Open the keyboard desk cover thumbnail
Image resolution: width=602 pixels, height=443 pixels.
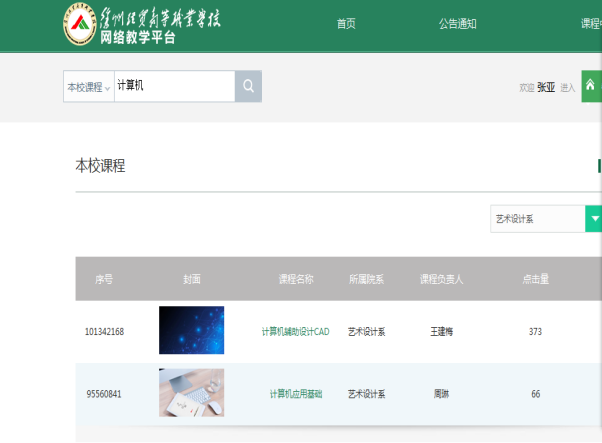pos(192,392)
